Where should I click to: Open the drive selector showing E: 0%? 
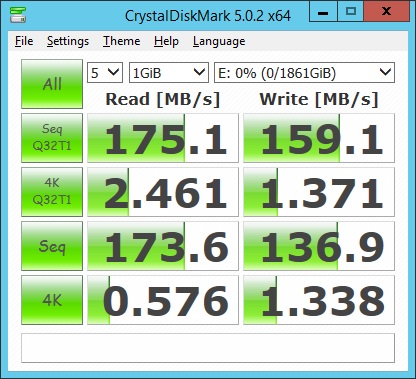[x=304, y=72]
